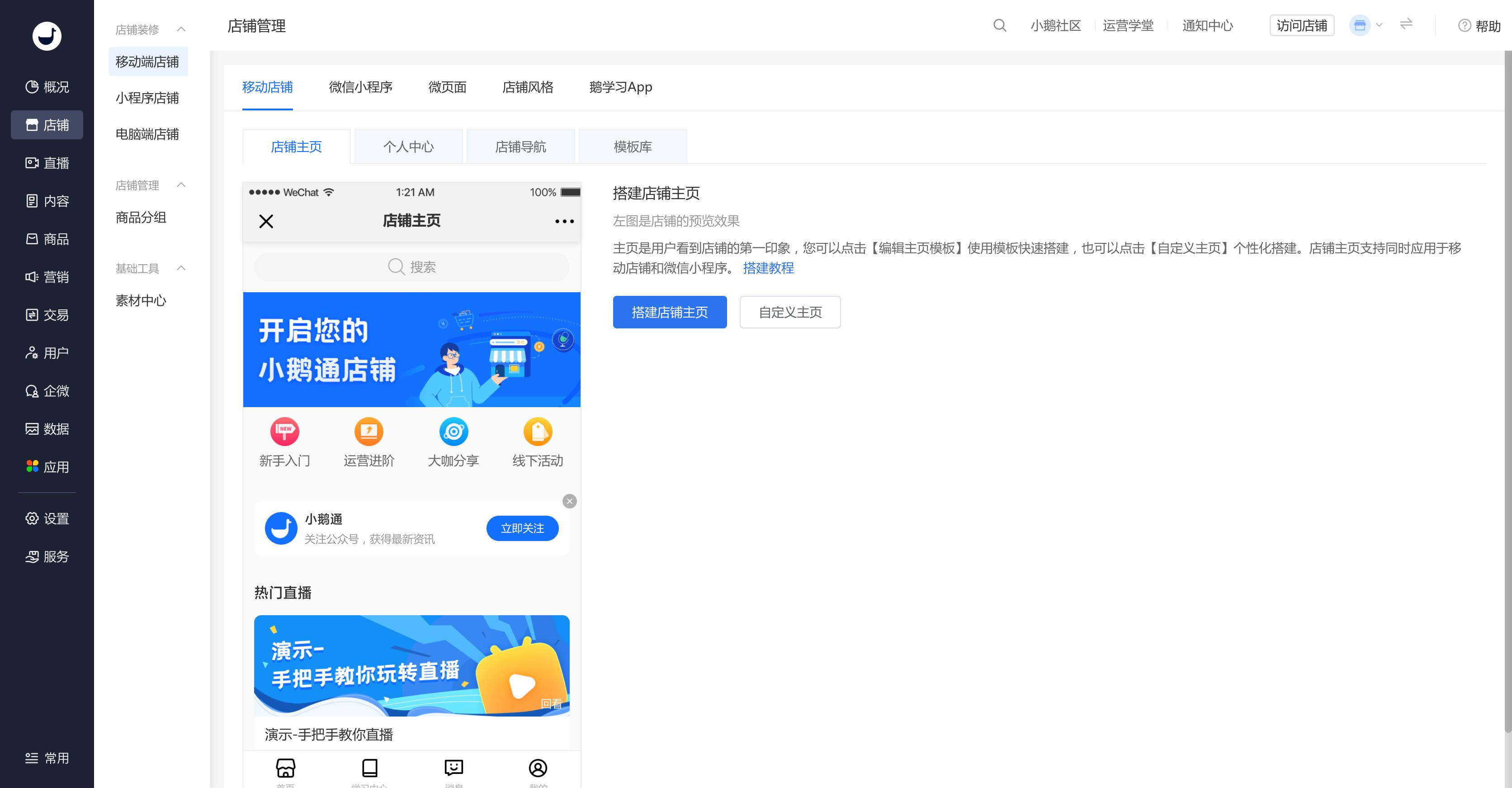1512x788 pixels.
Task: Close the 小鹅通 follow banner
Action: point(569,501)
